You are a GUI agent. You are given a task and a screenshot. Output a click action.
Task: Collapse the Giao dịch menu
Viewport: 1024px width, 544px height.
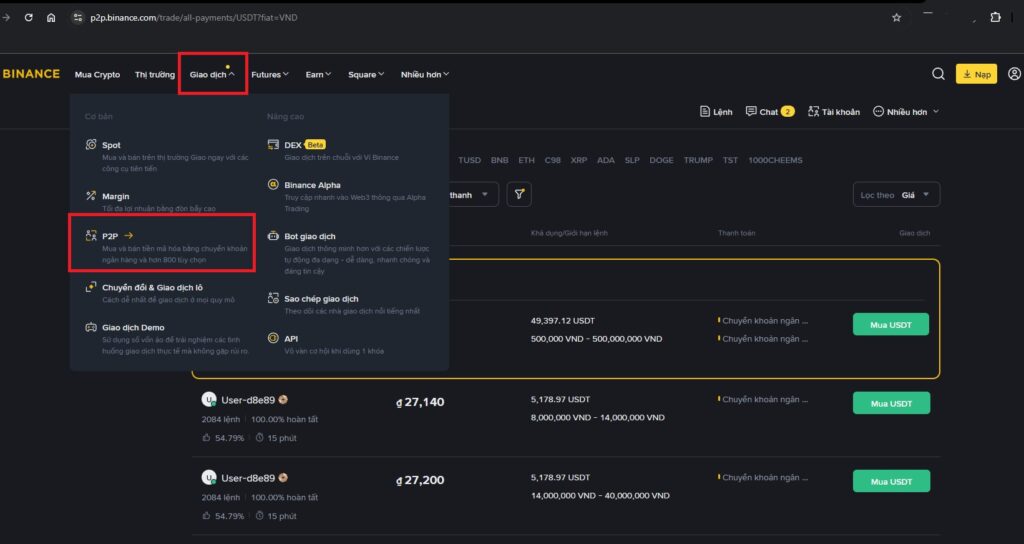[x=212, y=74]
